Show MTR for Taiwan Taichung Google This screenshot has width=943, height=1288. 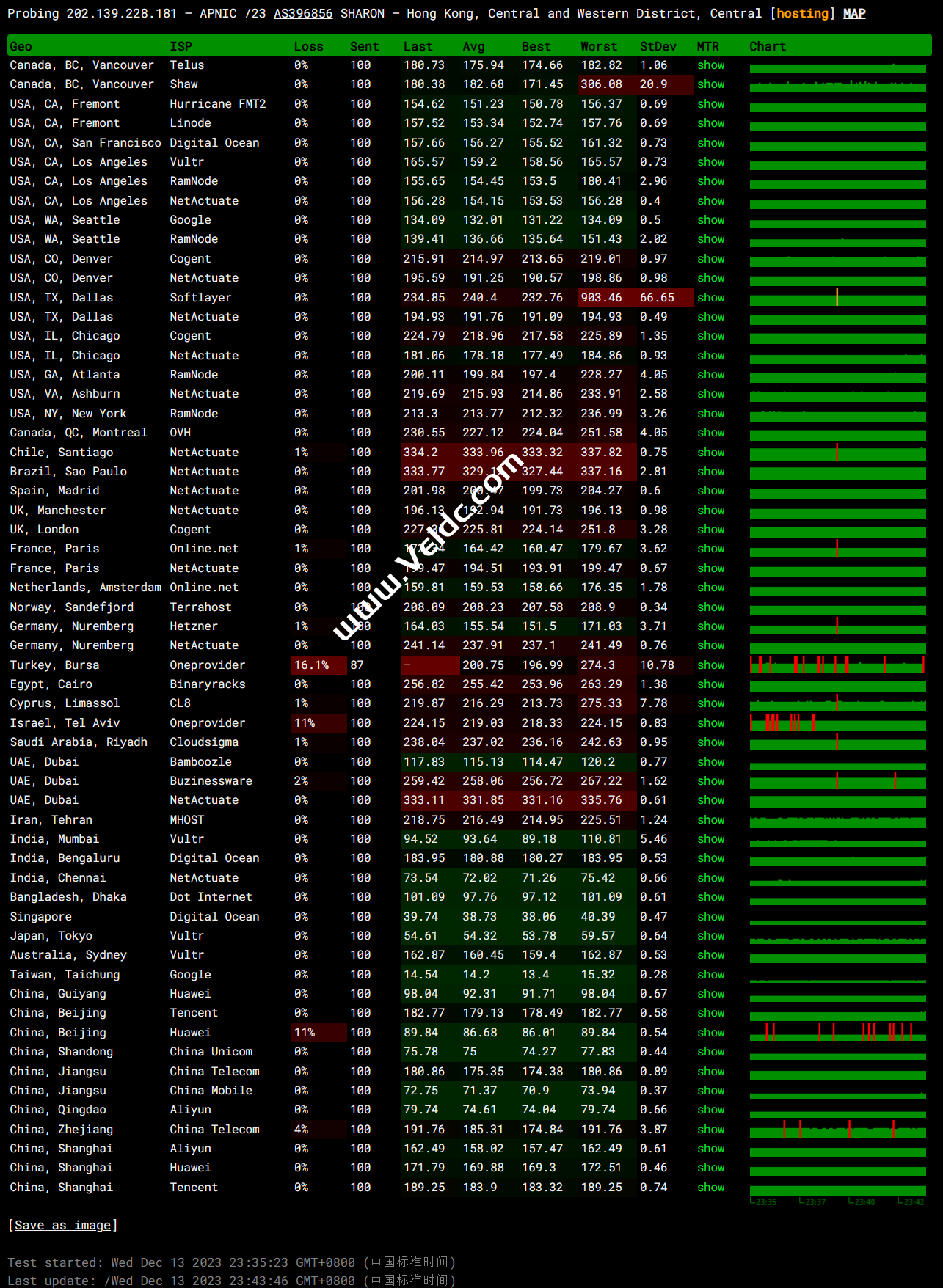tap(711, 975)
